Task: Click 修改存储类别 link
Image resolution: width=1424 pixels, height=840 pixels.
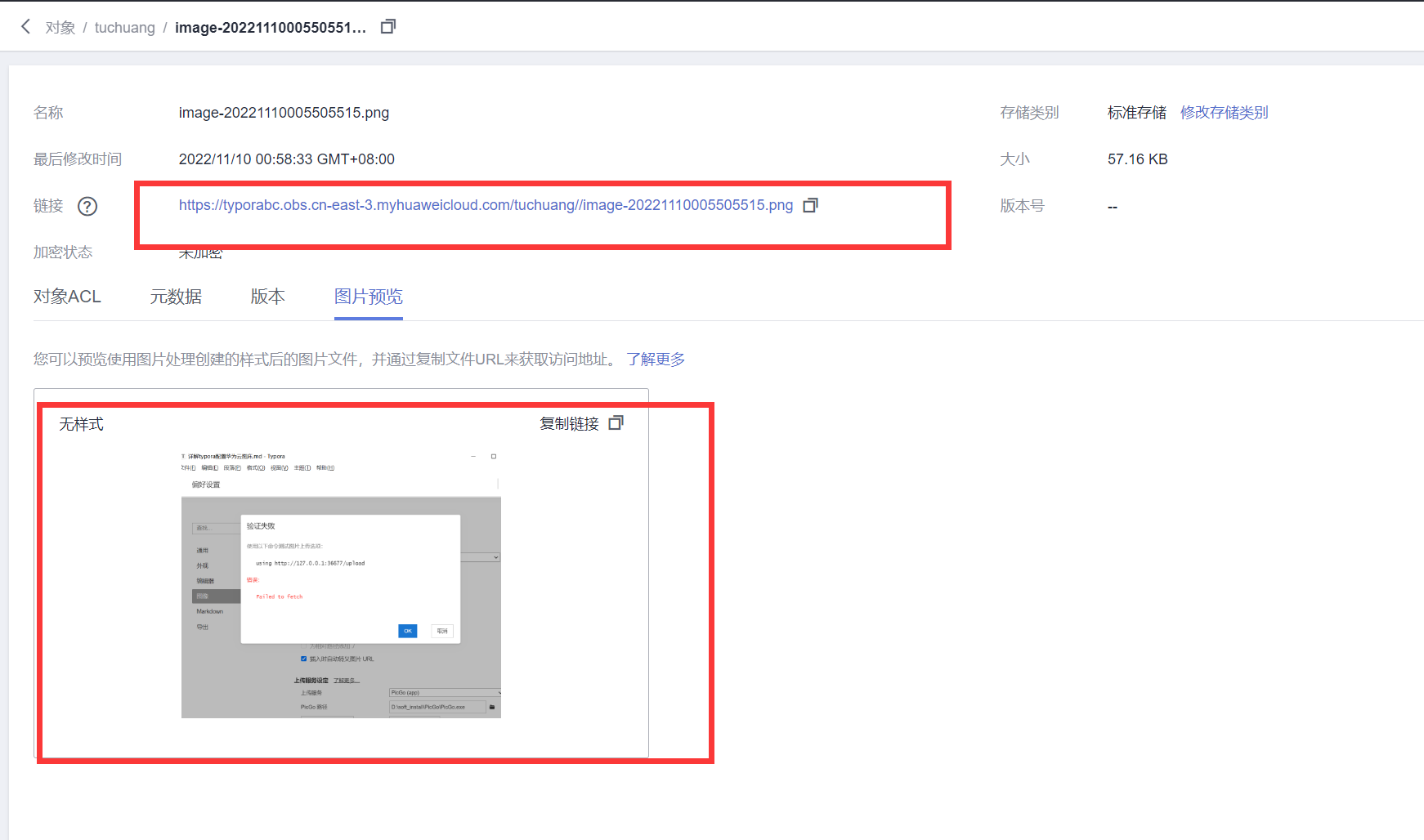Action: point(1224,113)
